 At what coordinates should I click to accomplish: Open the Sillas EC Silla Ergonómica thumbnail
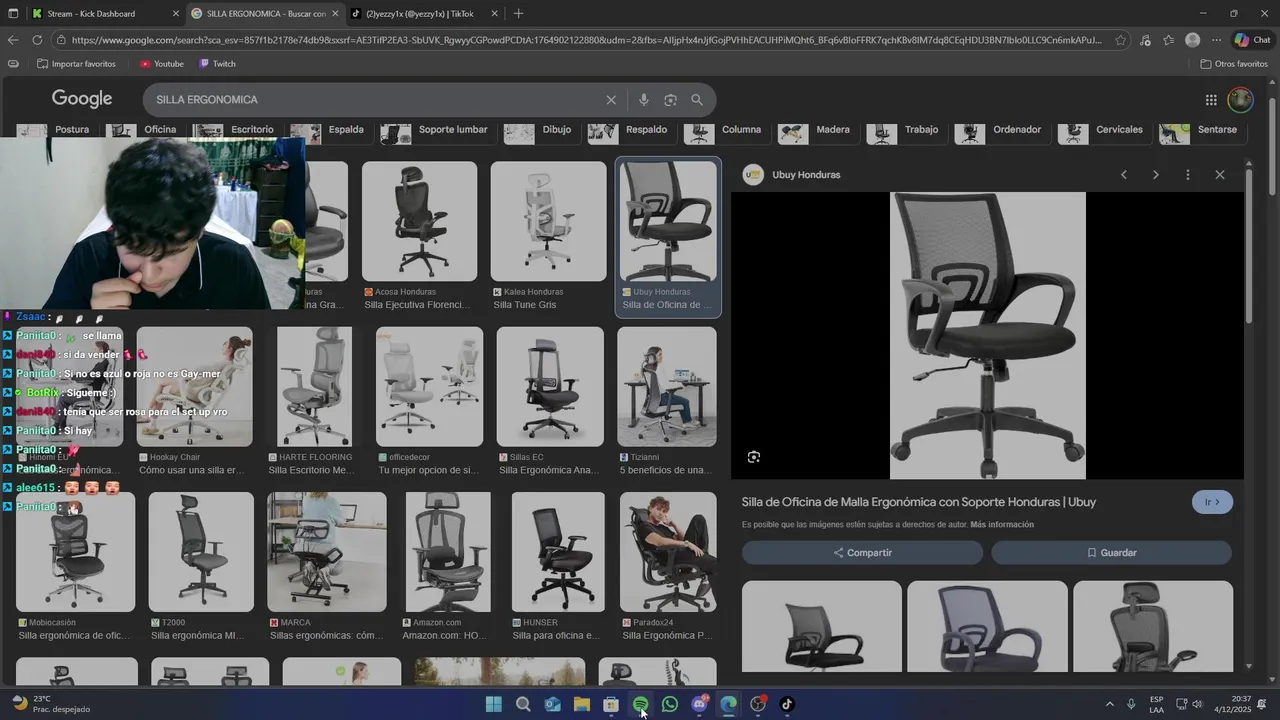click(550, 386)
